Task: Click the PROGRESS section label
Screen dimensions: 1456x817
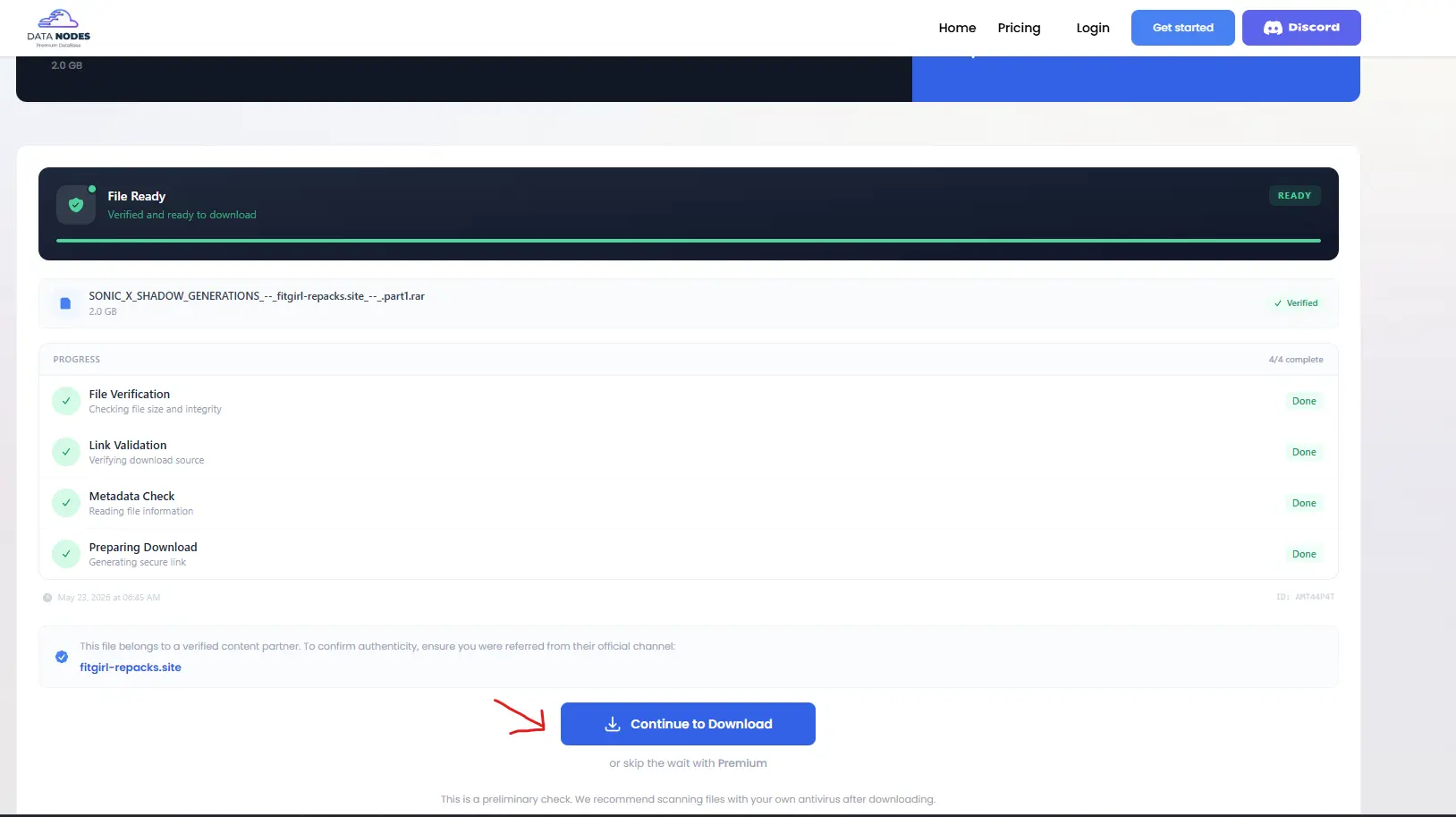Action: [x=77, y=360]
